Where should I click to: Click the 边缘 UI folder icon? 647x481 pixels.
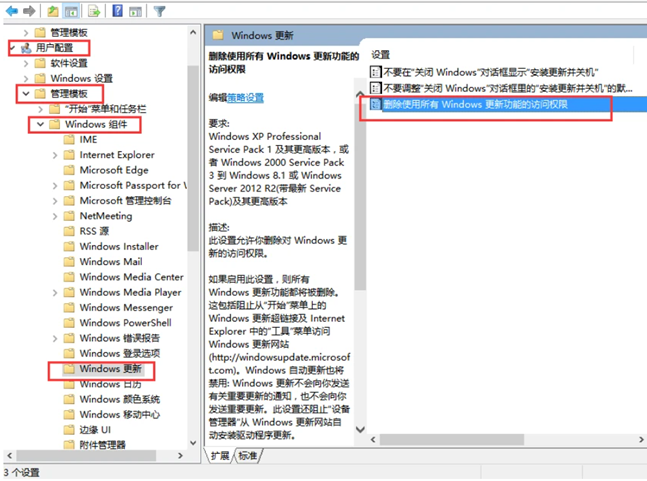(x=69, y=430)
